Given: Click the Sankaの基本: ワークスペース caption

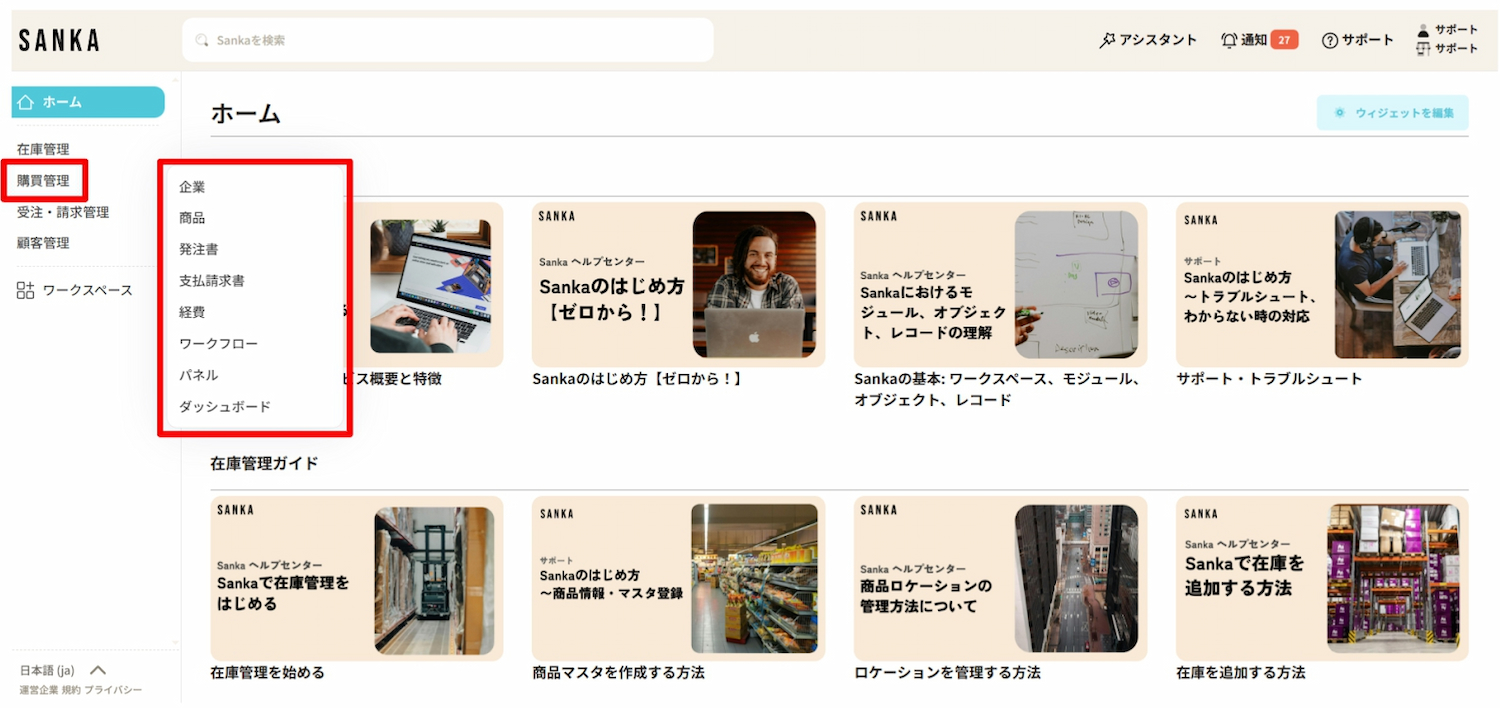Looking at the screenshot, I should (x=997, y=389).
